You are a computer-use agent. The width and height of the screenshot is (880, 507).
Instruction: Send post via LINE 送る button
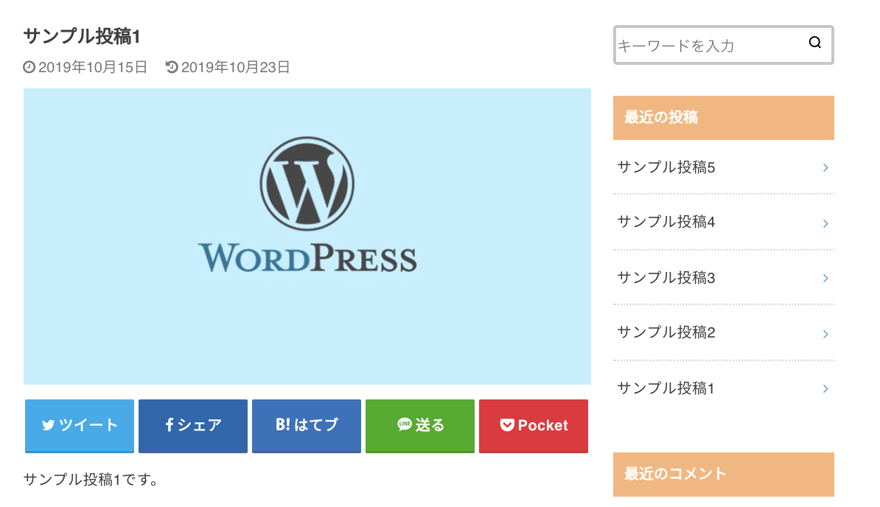click(420, 425)
